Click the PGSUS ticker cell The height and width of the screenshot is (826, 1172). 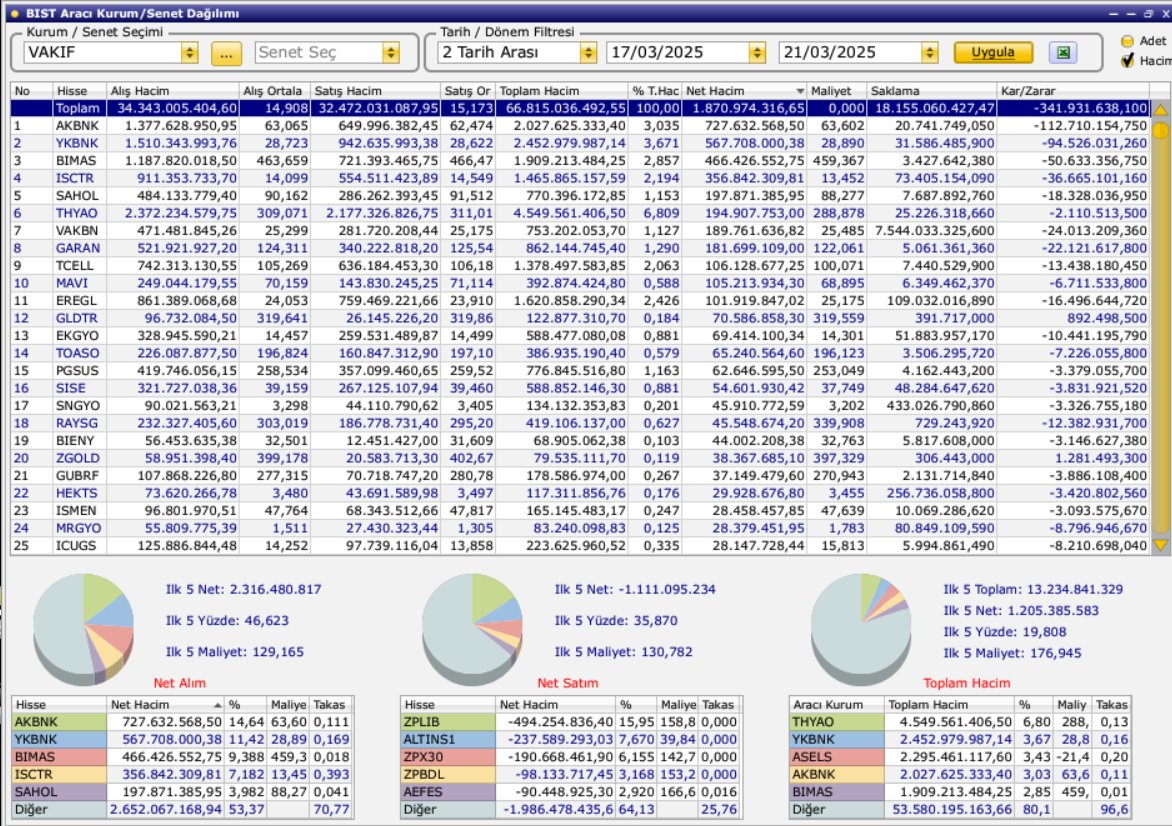tap(77, 371)
